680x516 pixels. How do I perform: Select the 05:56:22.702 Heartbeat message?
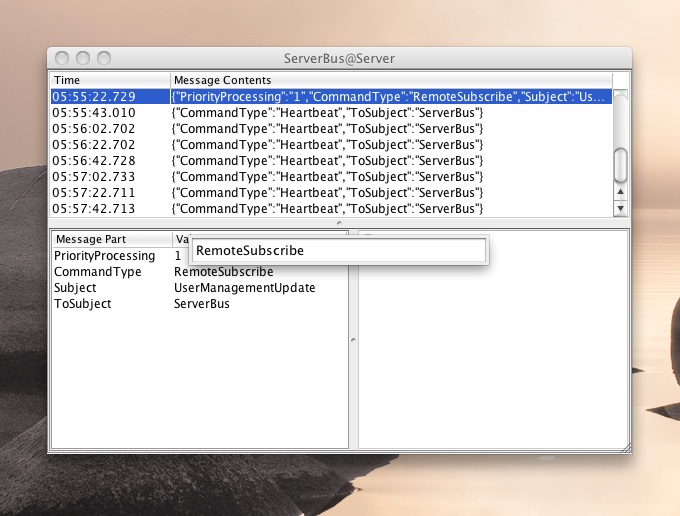pos(330,145)
